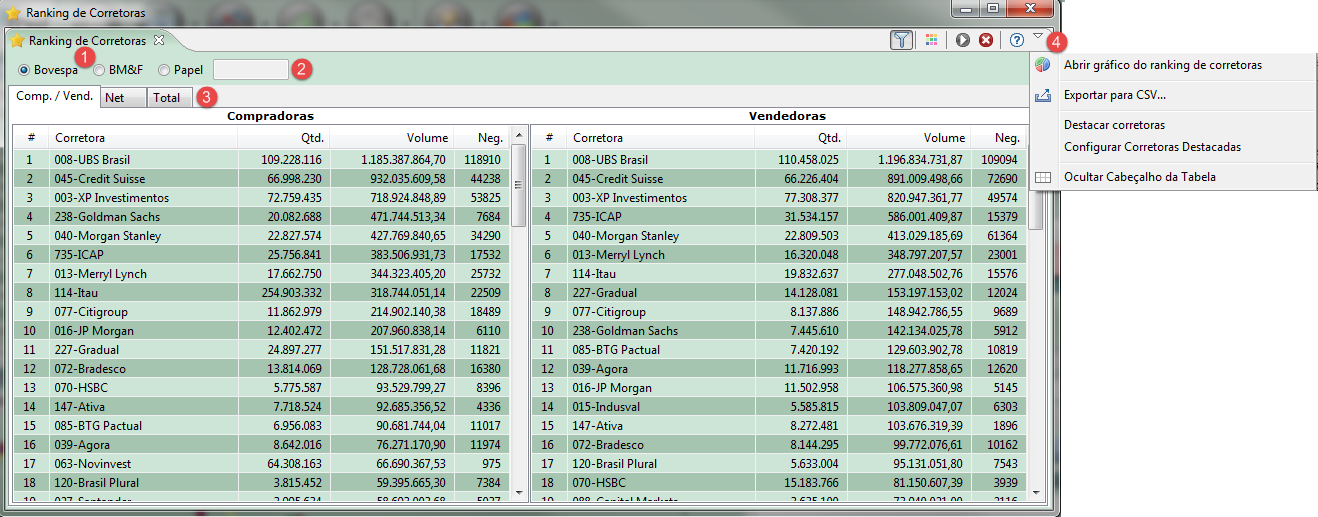This screenshot has width=1318, height=517.
Task: Select 238-Goldman Sachs in Compradoras table
Action: (x=261, y=216)
